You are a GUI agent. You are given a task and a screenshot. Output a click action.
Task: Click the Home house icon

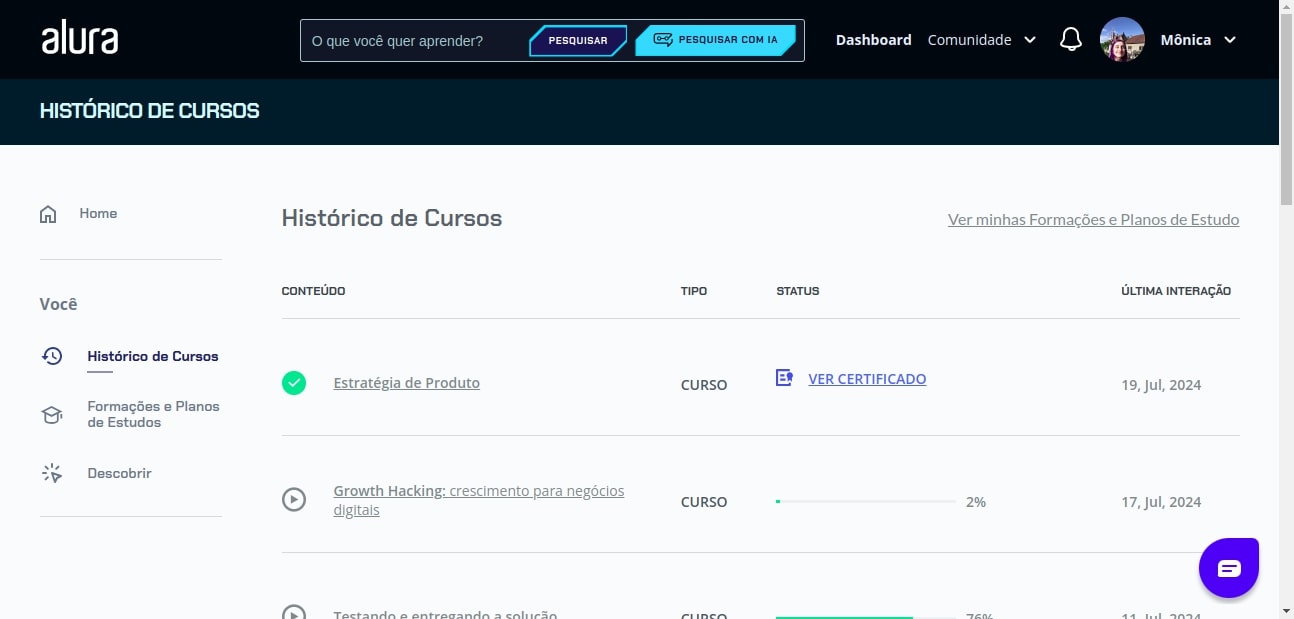click(x=48, y=214)
